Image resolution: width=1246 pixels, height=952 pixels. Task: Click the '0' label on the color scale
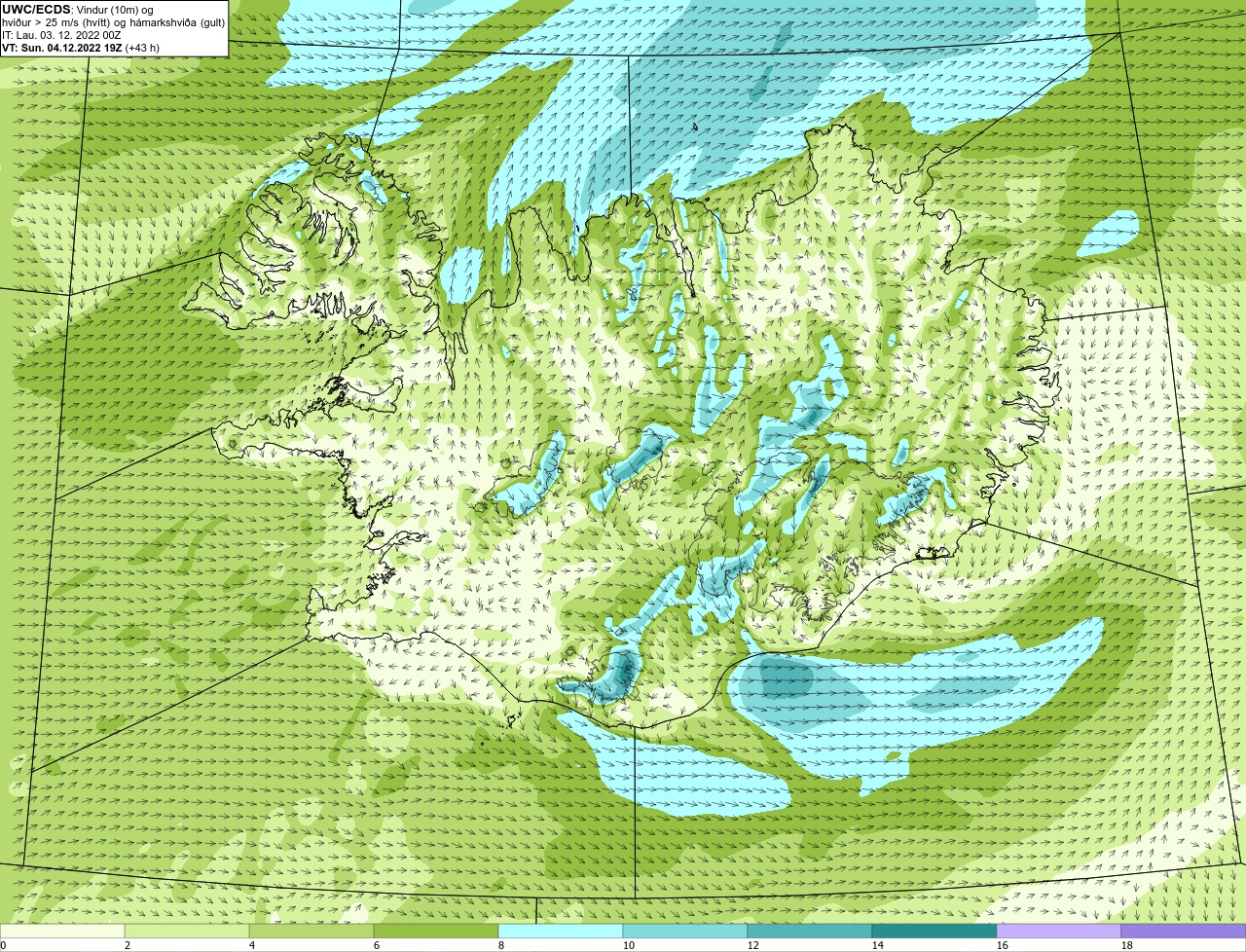coord(4,945)
